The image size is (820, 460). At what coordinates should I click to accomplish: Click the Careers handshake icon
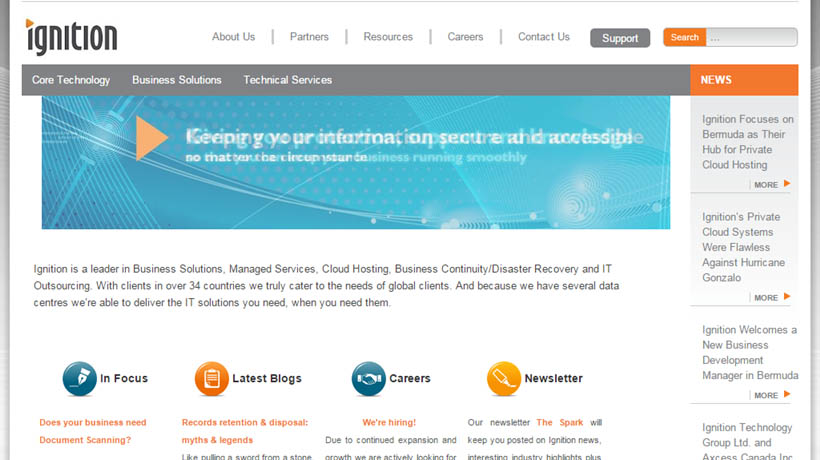[368, 378]
